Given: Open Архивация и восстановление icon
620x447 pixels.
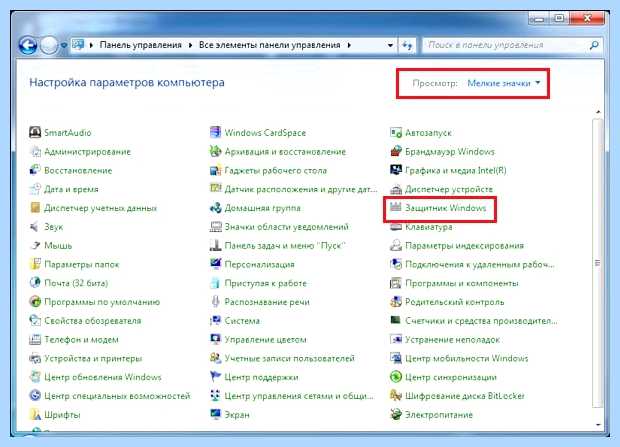Looking at the screenshot, I should [x=215, y=151].
